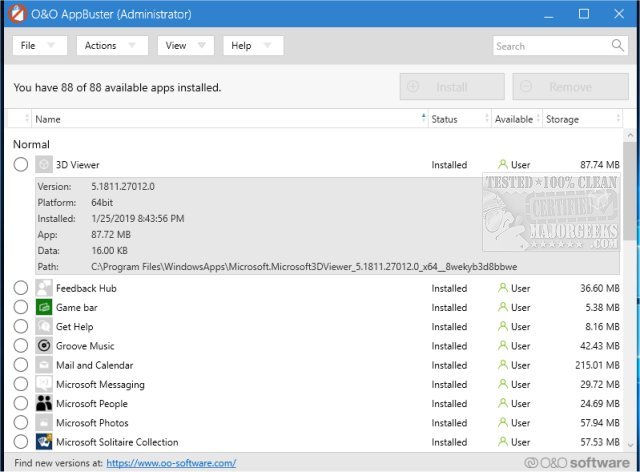The width and height of the screenshot is (640, 472).
Task: Click the vertical scrollbar down arrow
Action: (632, 446)
